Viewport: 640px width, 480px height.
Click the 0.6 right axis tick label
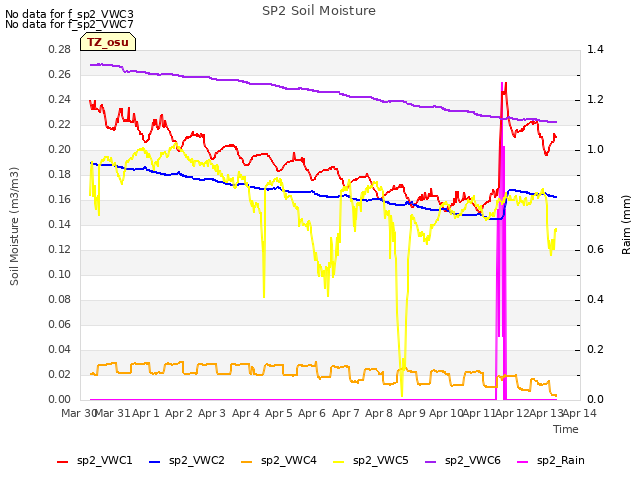595,249
